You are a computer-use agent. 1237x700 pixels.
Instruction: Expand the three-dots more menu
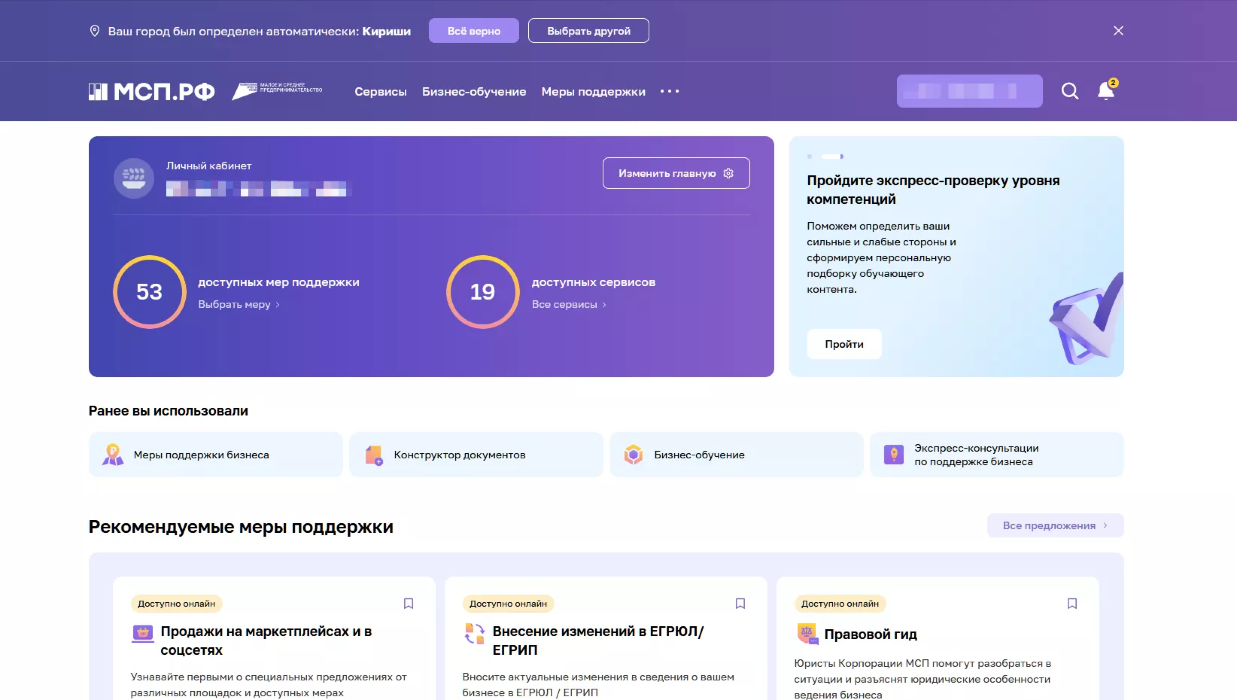670,91
